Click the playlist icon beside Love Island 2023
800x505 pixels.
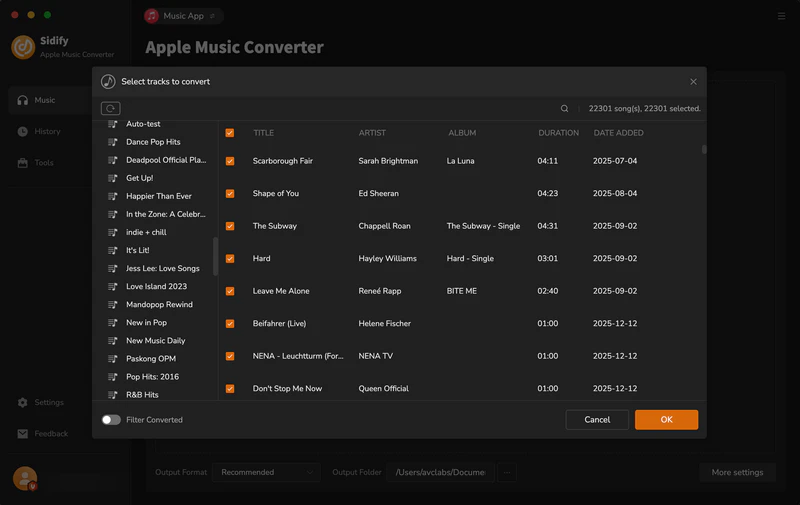[x=113, y=286]
